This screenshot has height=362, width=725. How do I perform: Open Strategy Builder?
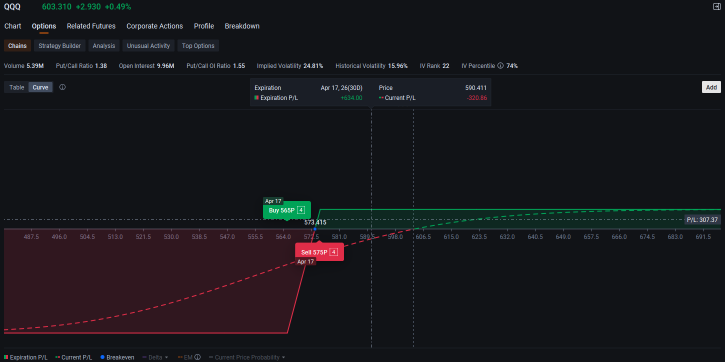coord(60,46)
